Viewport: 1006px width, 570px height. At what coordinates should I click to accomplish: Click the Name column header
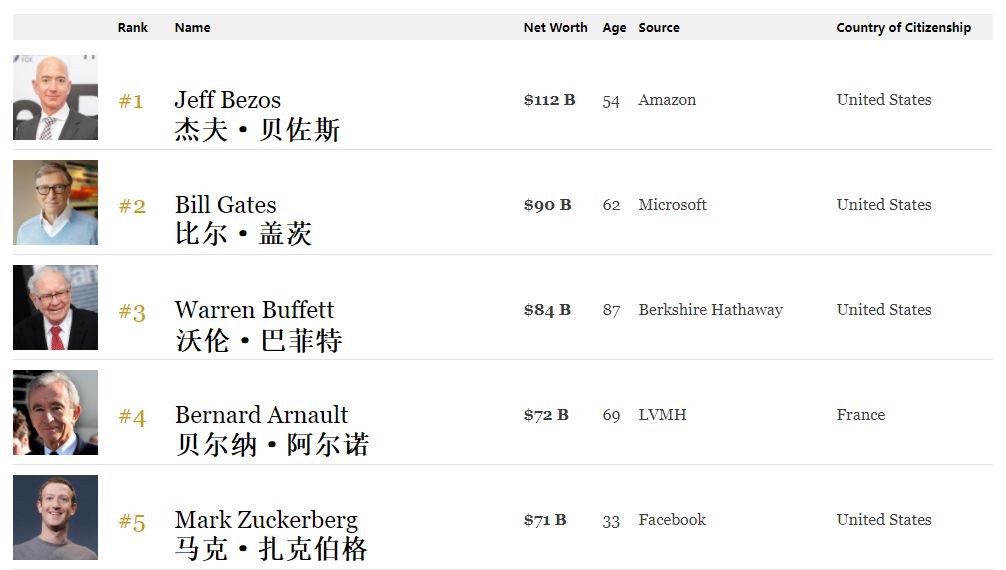[x=192, y=28]
